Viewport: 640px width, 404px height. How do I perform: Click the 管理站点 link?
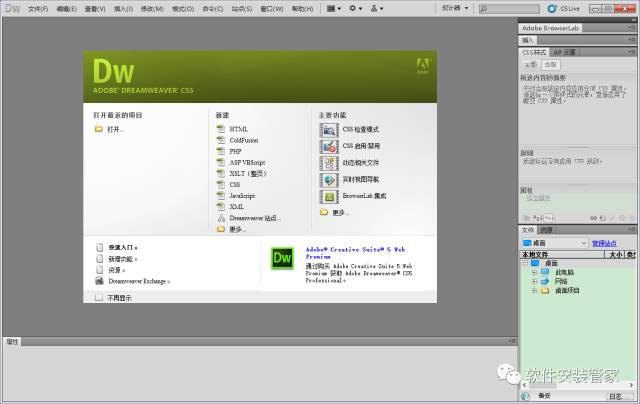pyautogui.click(x=606, y=242)
